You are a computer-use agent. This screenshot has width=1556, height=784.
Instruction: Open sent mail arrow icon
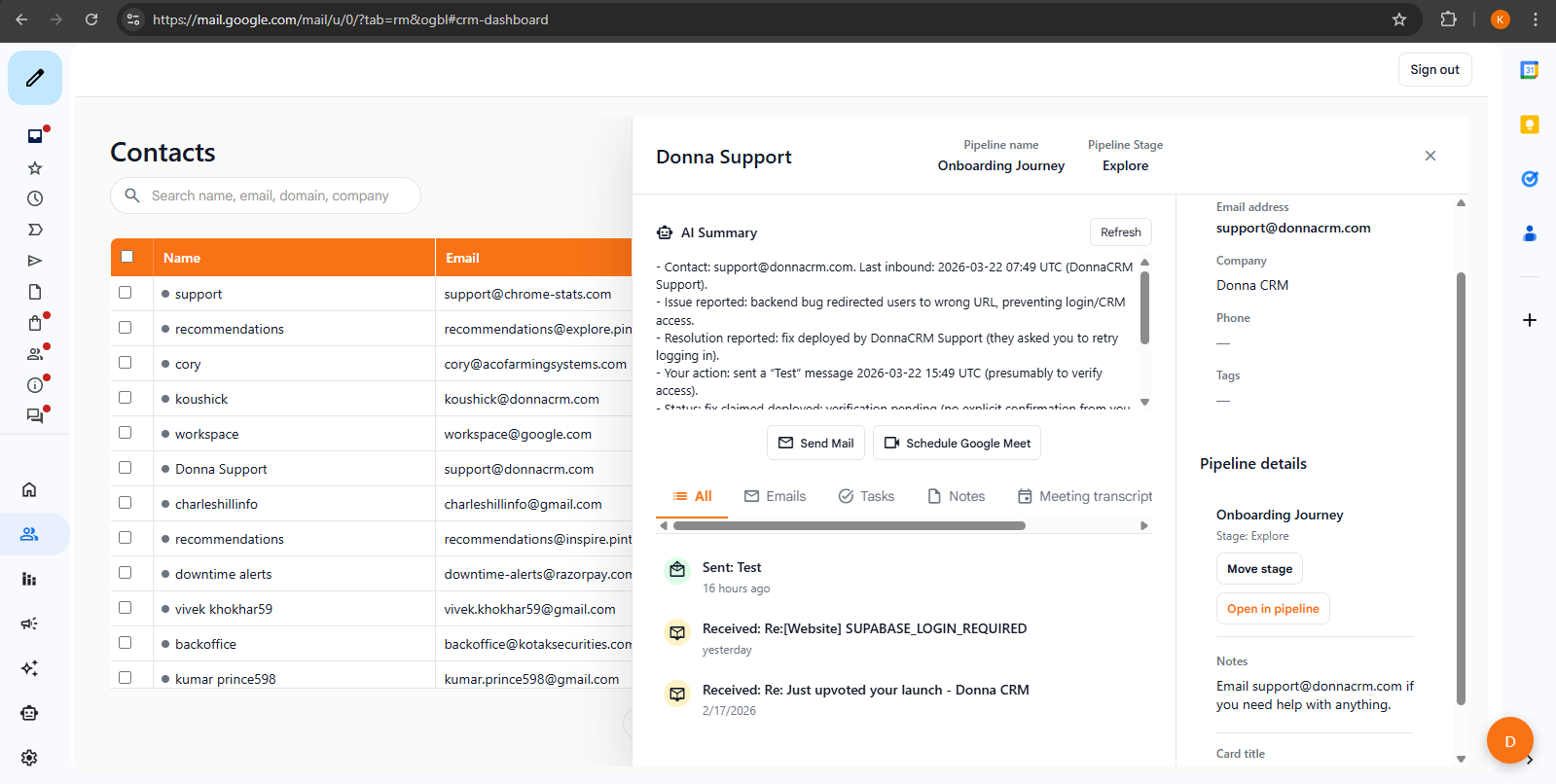tap(35, 261)
